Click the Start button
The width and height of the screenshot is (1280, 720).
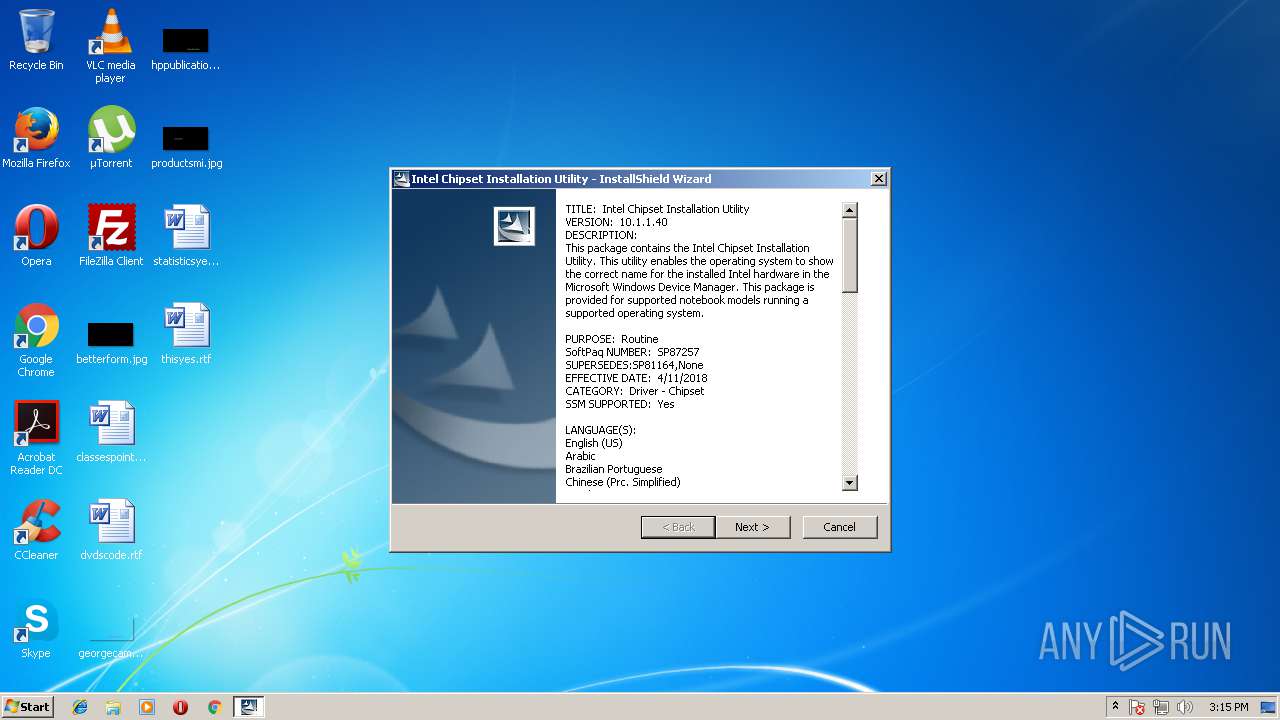(28, 707)
